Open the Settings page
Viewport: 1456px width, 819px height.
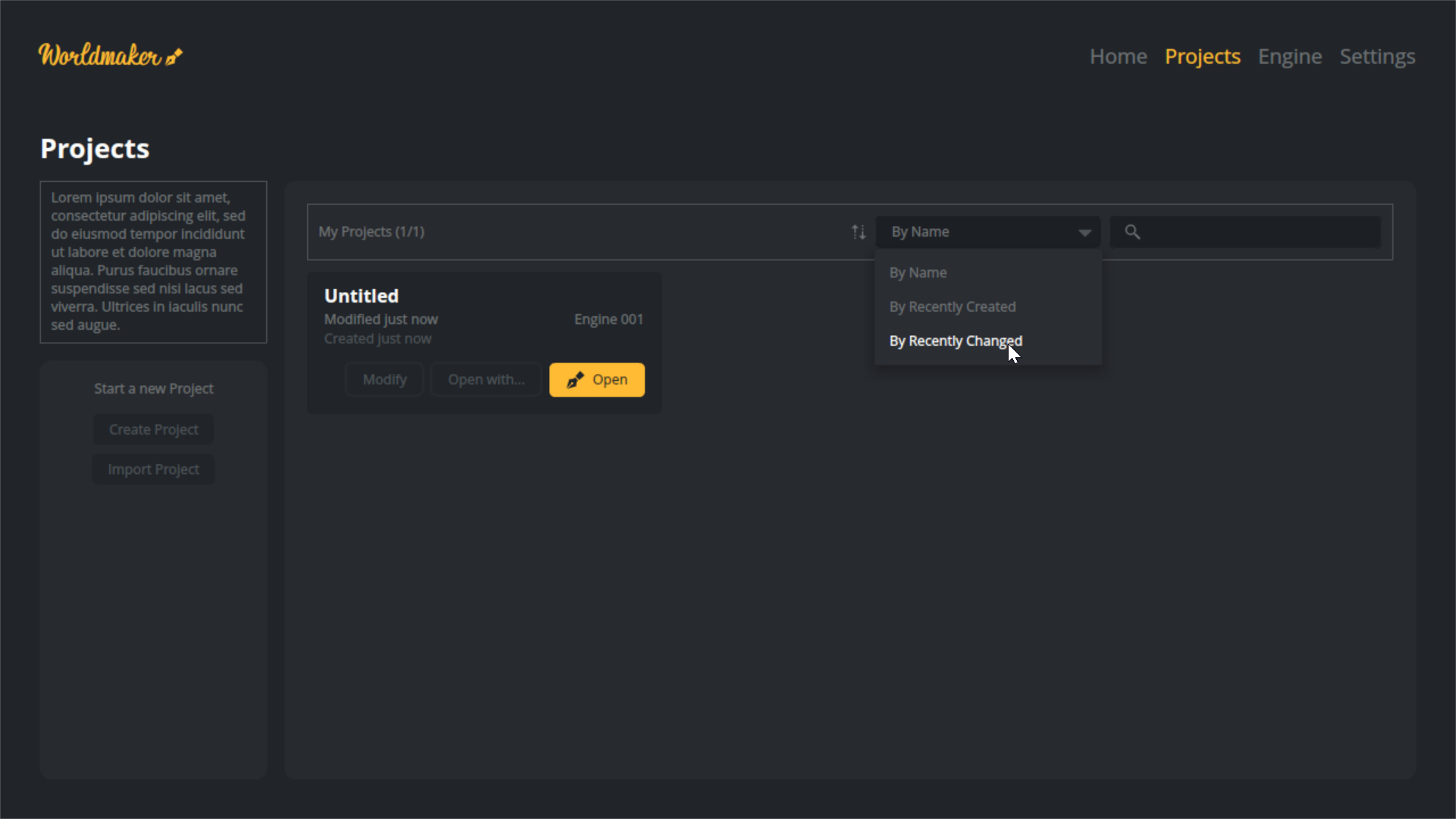[x=1377, y=56]
